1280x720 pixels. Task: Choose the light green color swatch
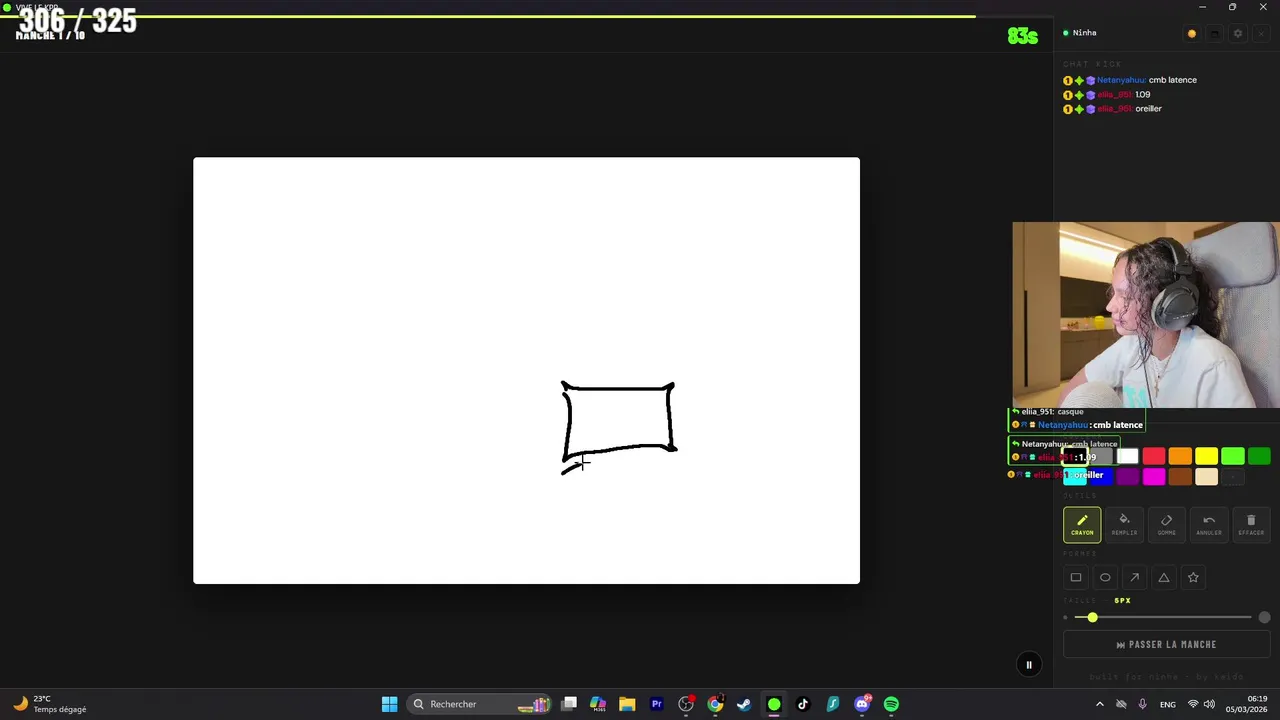(x=1233, y=457)
